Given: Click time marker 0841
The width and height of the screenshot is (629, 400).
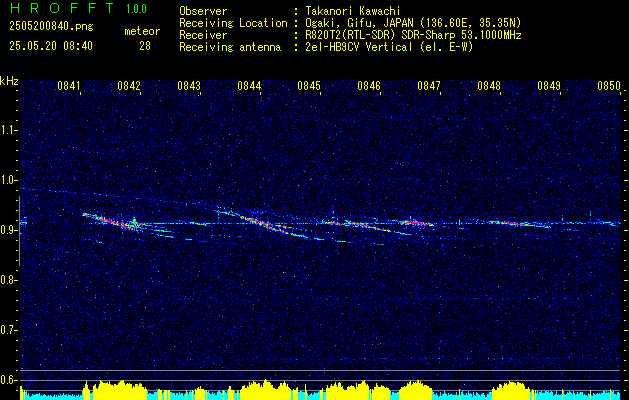Looking at the screenshot, I should coord(69,86).
